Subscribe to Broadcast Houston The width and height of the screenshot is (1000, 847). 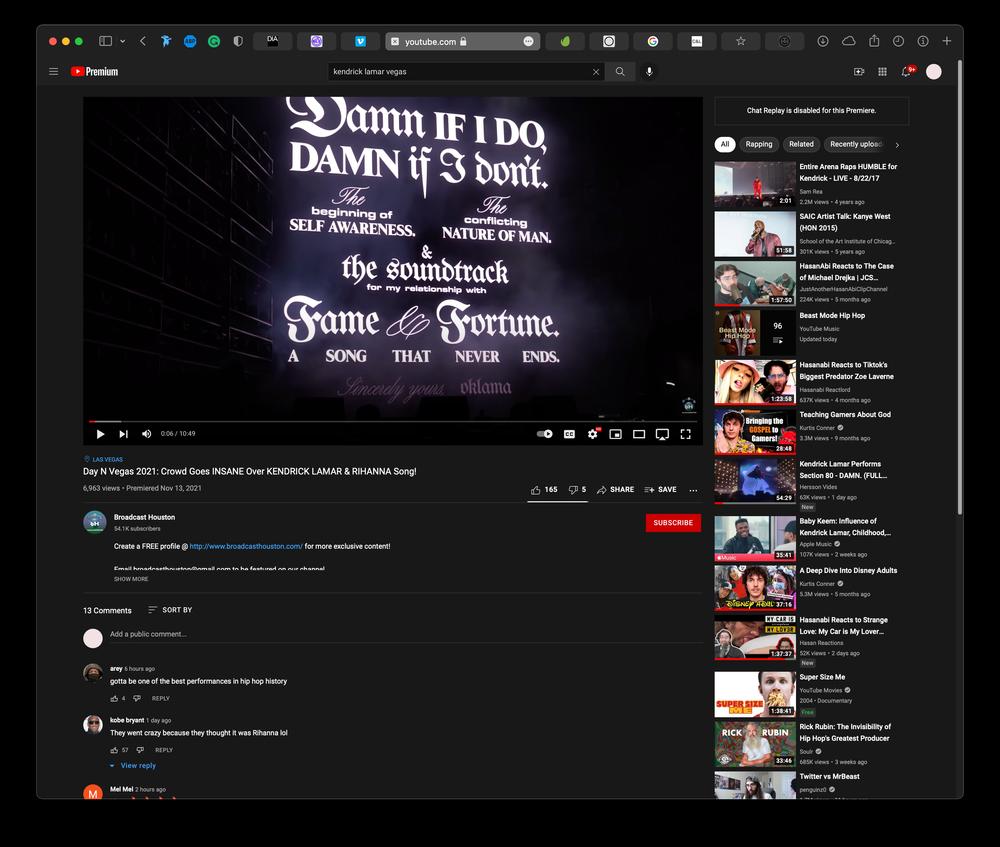coord(673,522)
